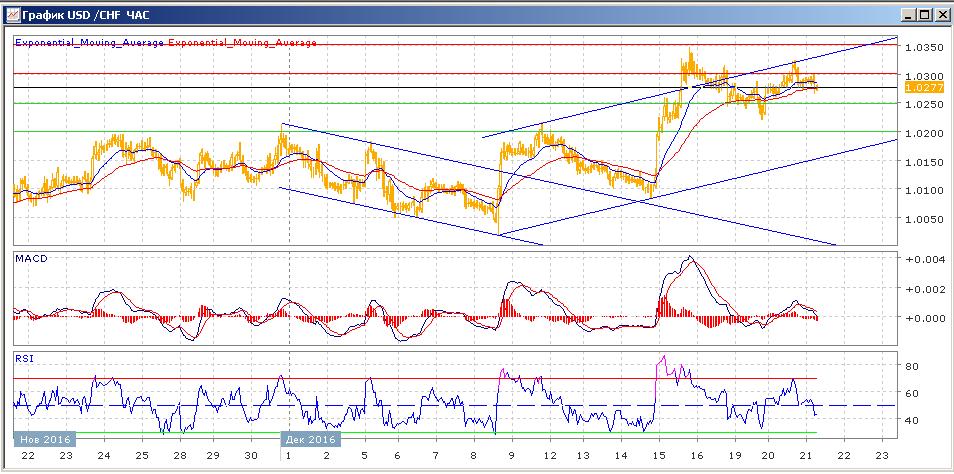The height and width of the screenshot is (474, 954).
Task: Click date 21 on the time axis
Action: [805, 455]
